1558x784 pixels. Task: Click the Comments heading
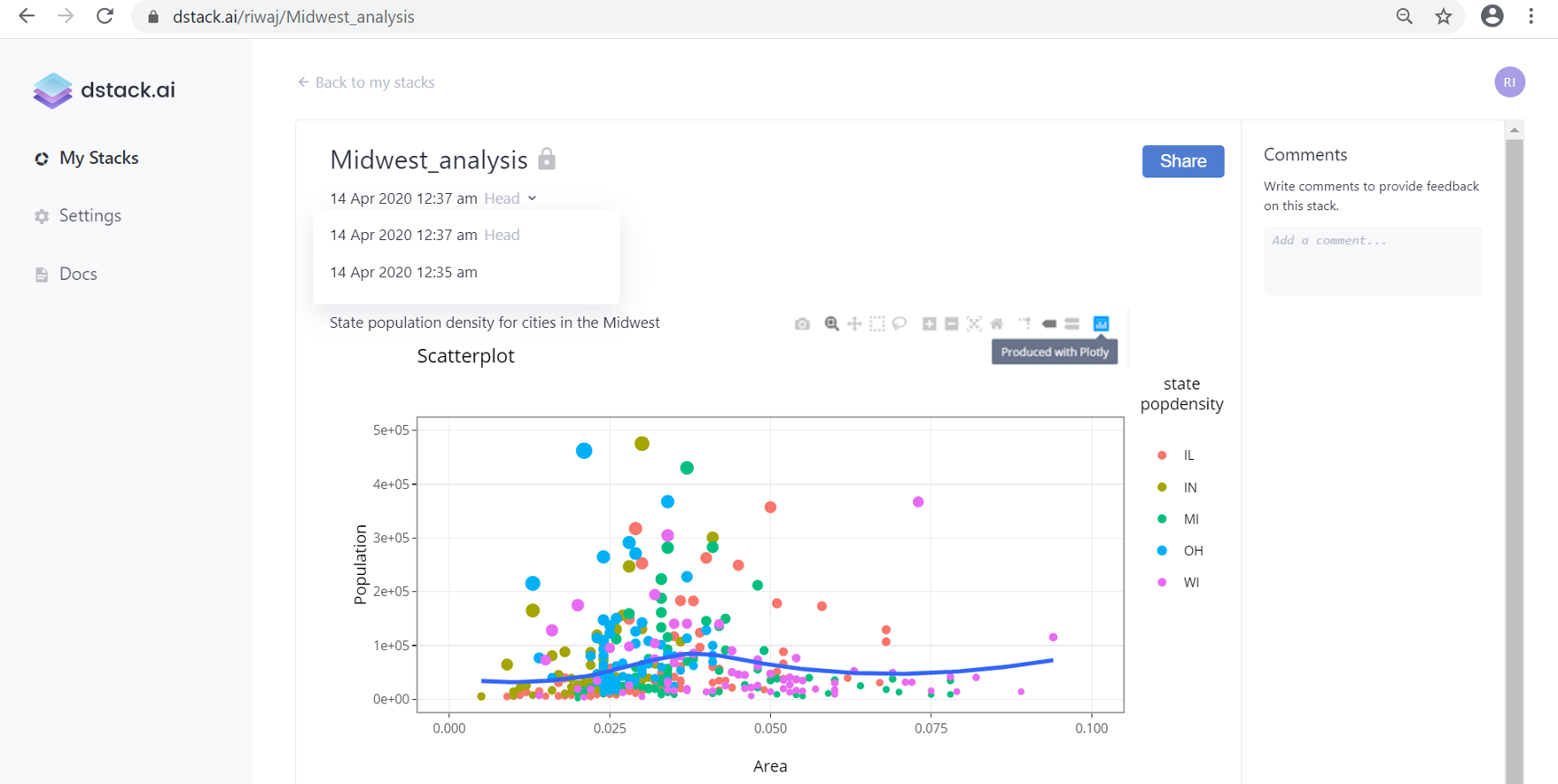[x=1305, y=155]
